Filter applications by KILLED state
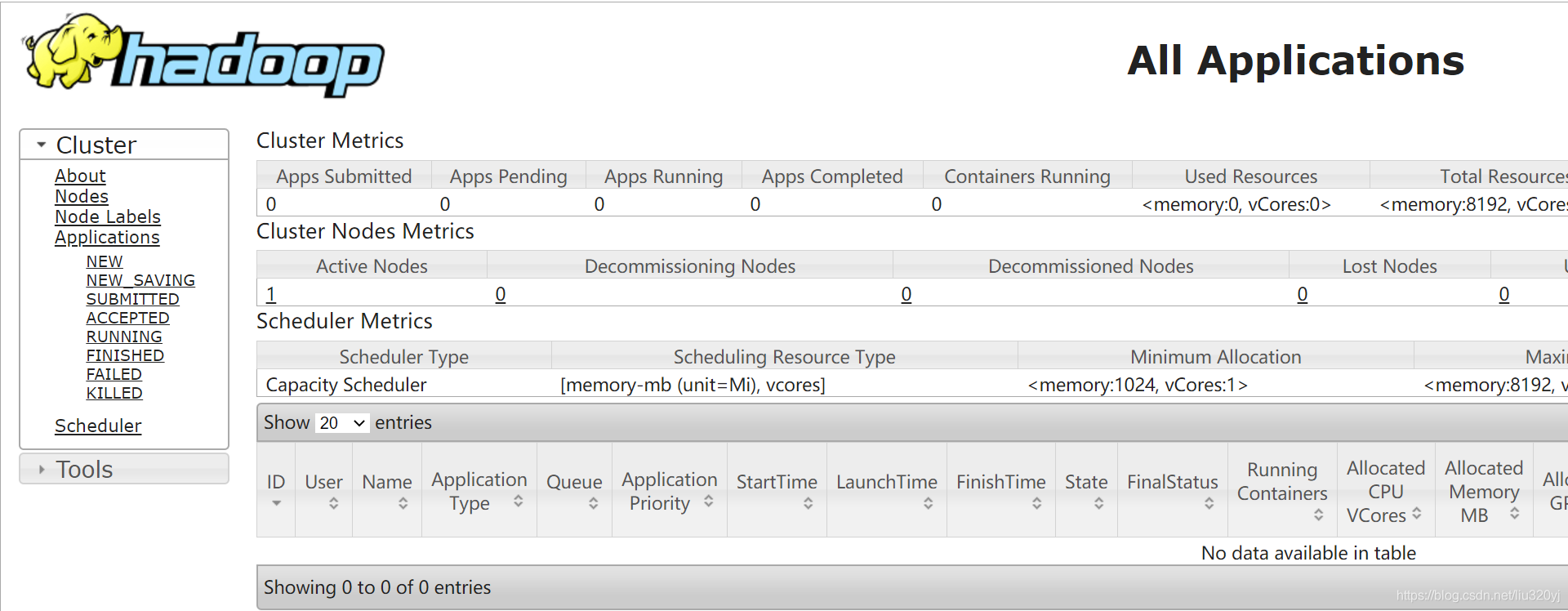This screenshot has height=611, width=1568. 114,393
